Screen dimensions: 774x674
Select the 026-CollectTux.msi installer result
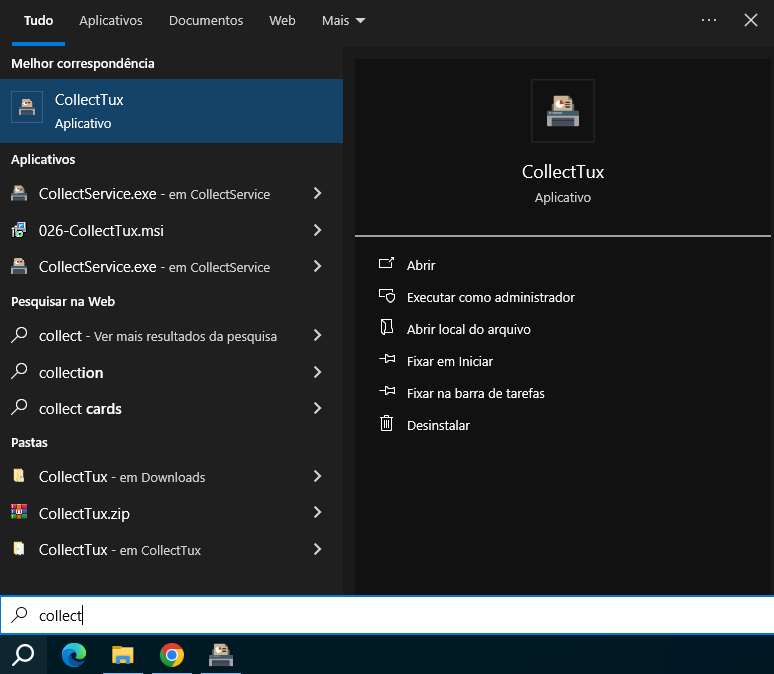pyautogui.click(x=100, y=231)
